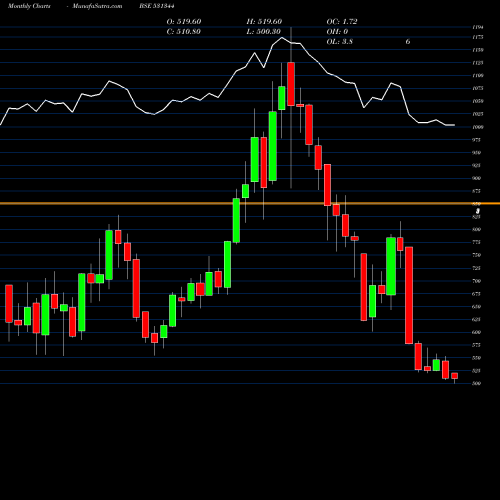The height and width of the screenshot is (500, 500).
Task: Click the 525 price axis label
Action: click(477, 371)
